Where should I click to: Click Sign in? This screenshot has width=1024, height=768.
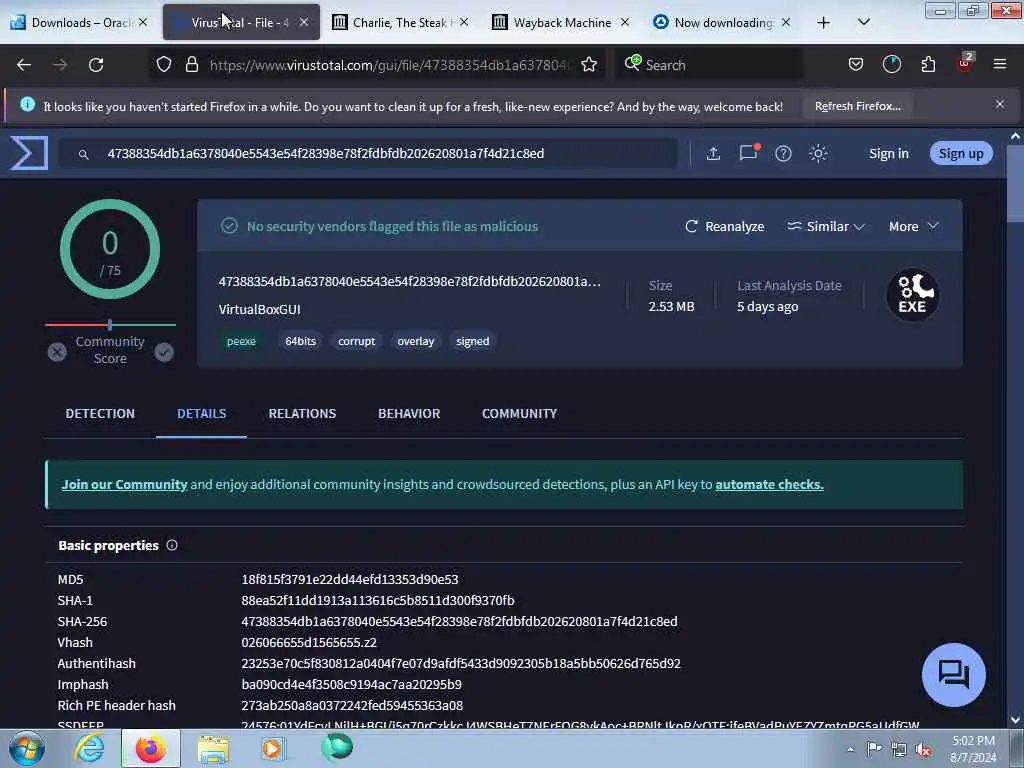888,153
